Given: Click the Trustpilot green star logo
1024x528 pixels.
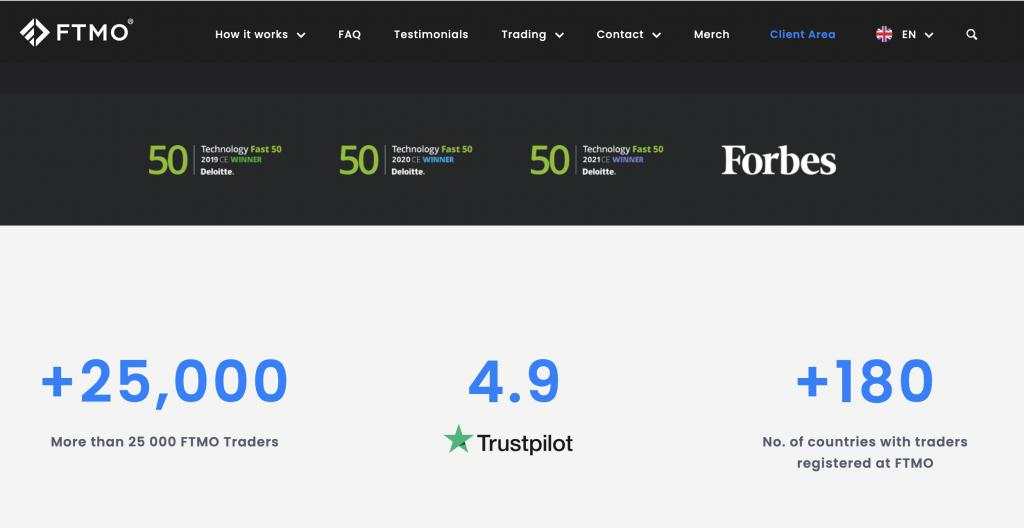Looking at the screenshot, I should (458, 439).
